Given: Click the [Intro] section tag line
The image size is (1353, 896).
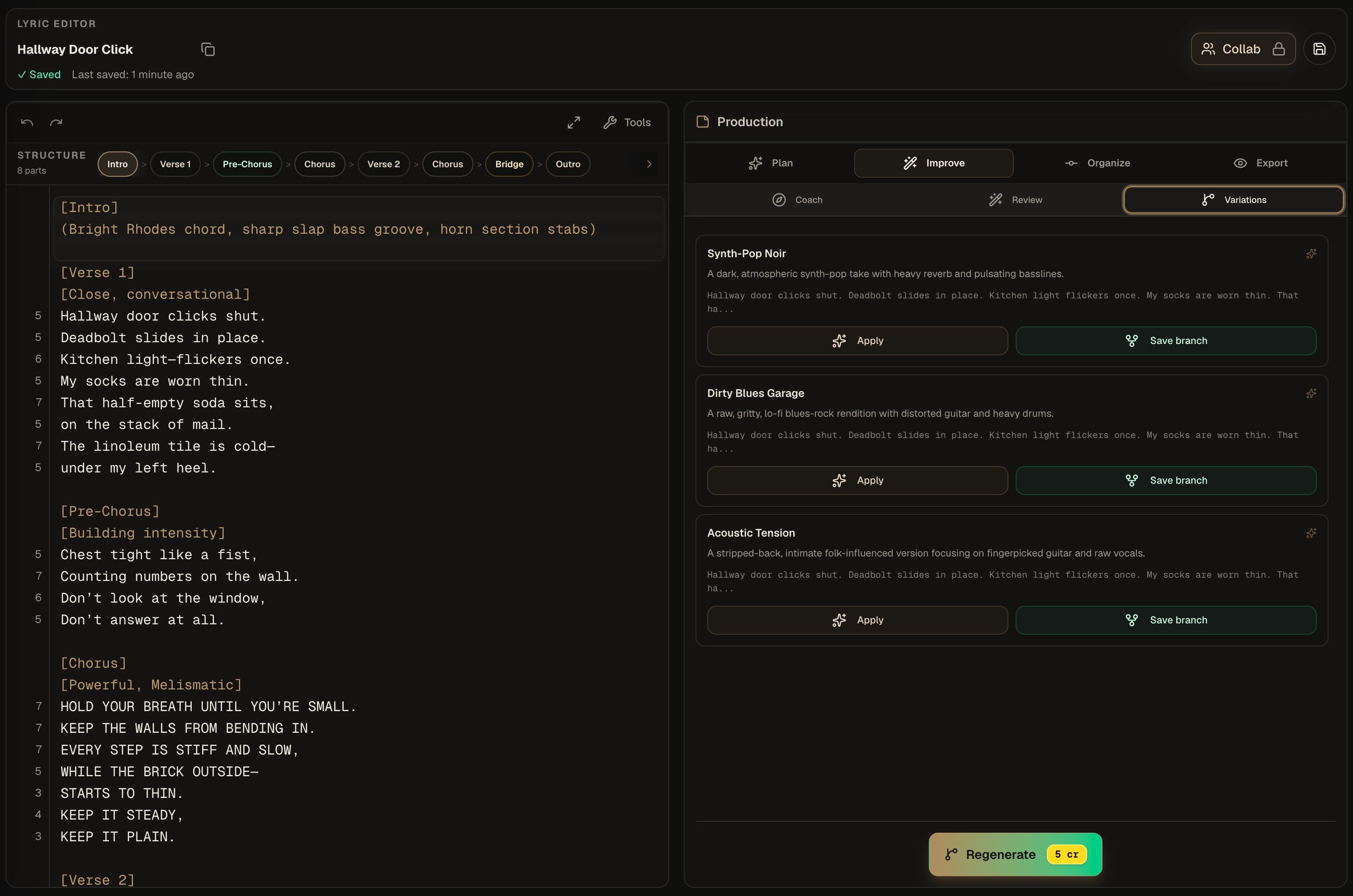Looking at the screenshot, I should pos(89,207).
